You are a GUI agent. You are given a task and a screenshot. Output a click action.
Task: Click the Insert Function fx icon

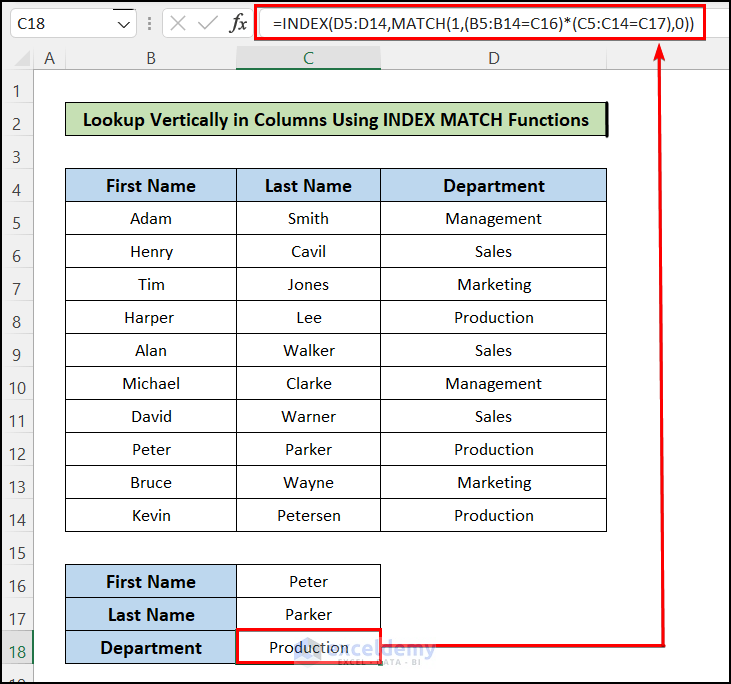[238, 24]
